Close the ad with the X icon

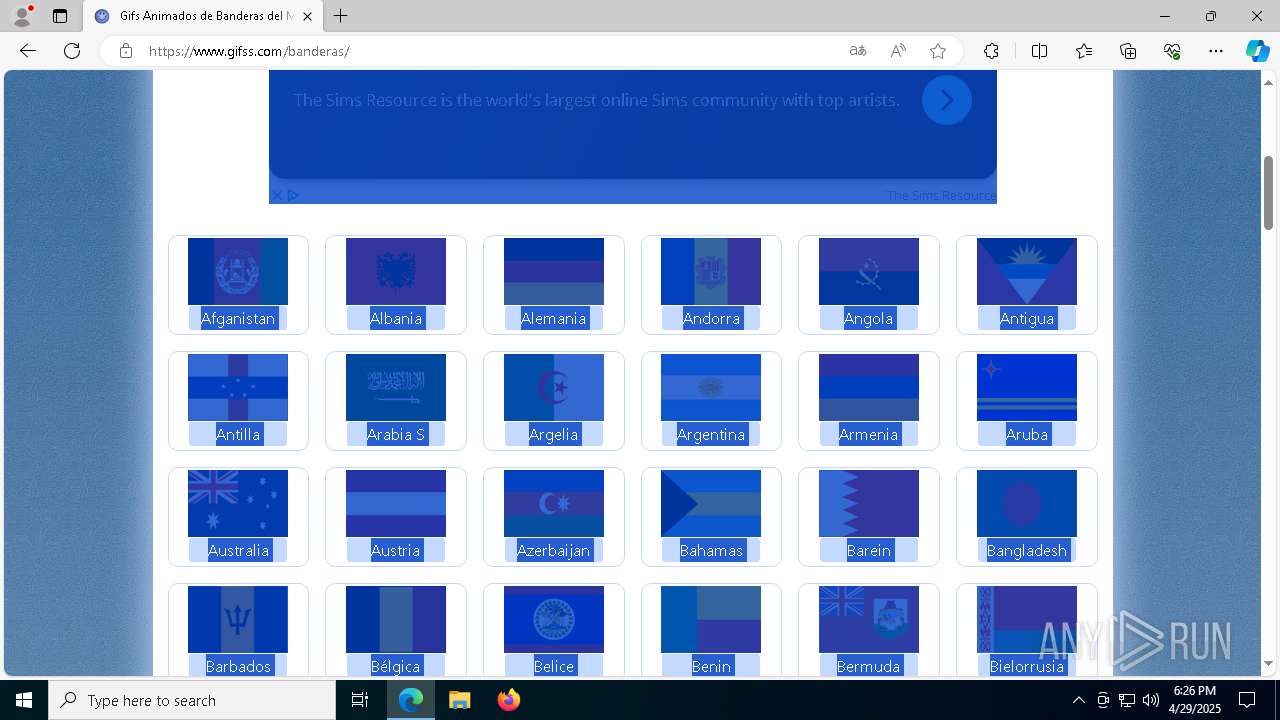pyautogui.click(x=277, y=196)
